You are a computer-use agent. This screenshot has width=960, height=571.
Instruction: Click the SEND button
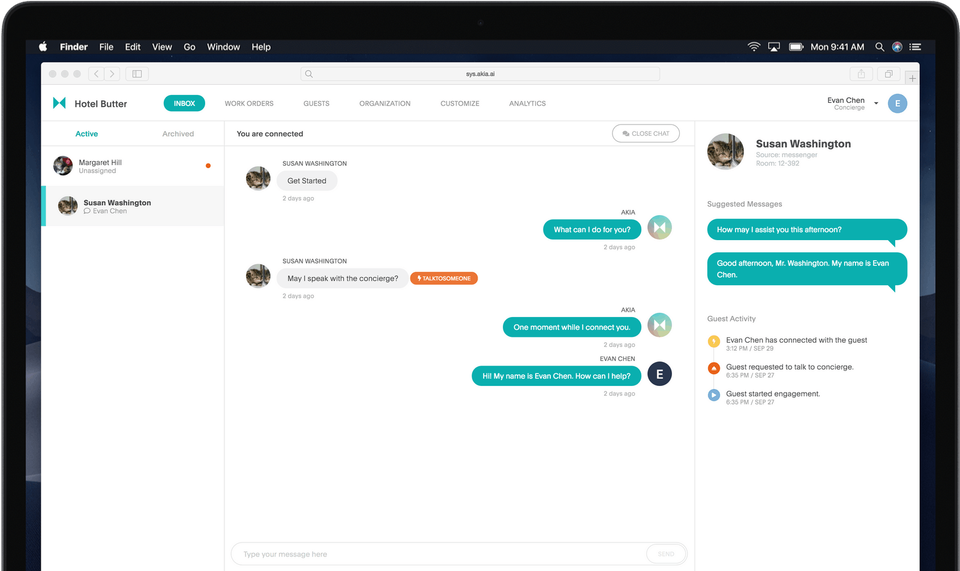666,554
